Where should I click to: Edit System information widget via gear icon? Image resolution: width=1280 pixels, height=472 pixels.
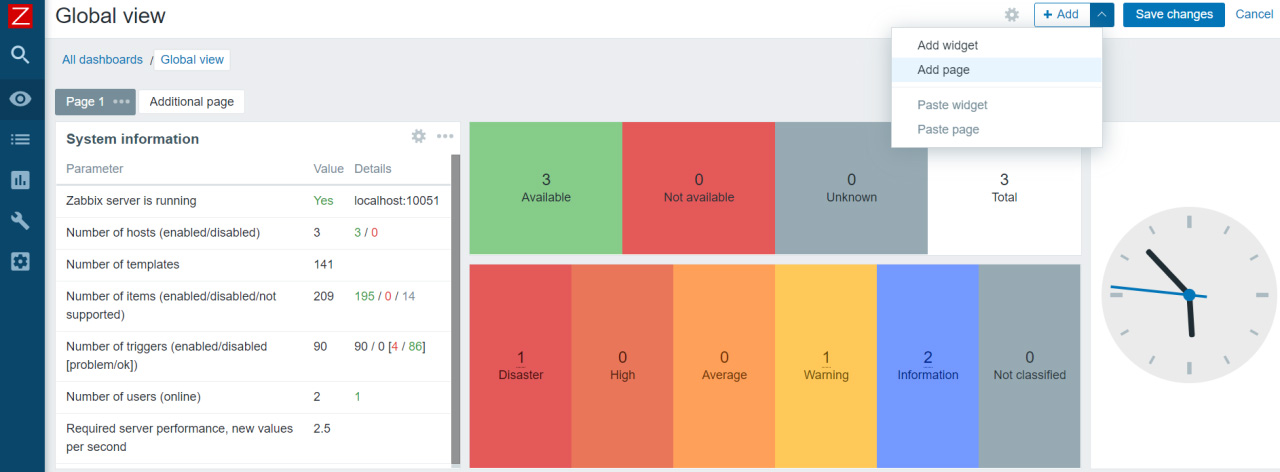tap(419, 136)
